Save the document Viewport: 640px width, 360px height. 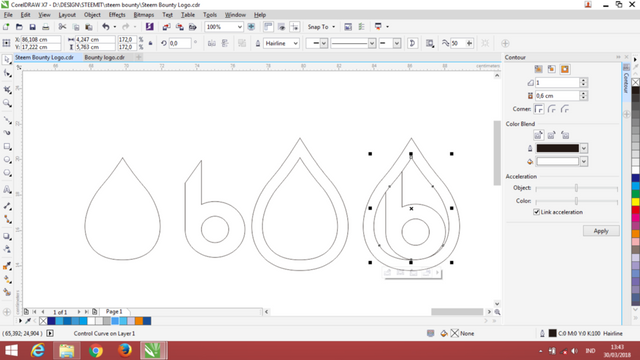(32, 27)
